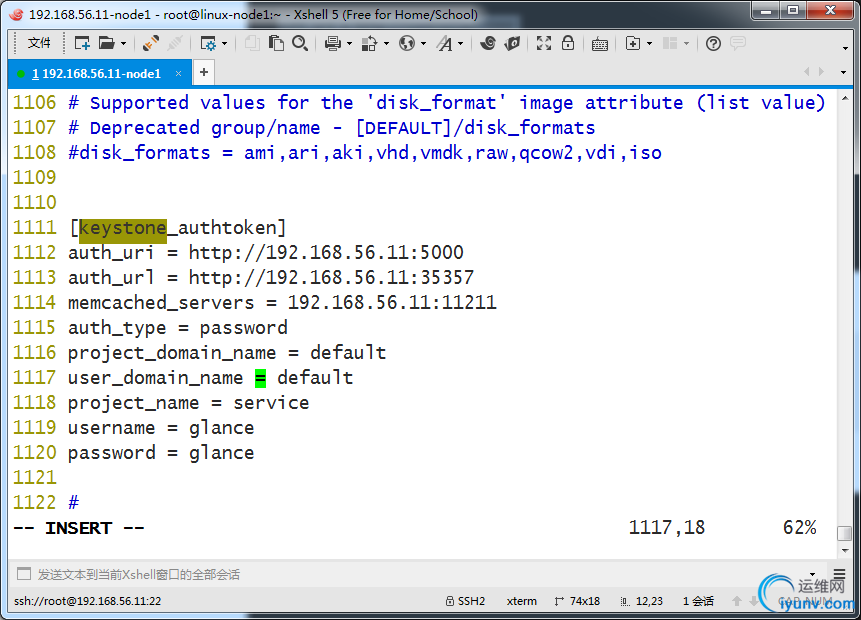
Task: Click the lock screen padlock icon
Action: point(568,43)
